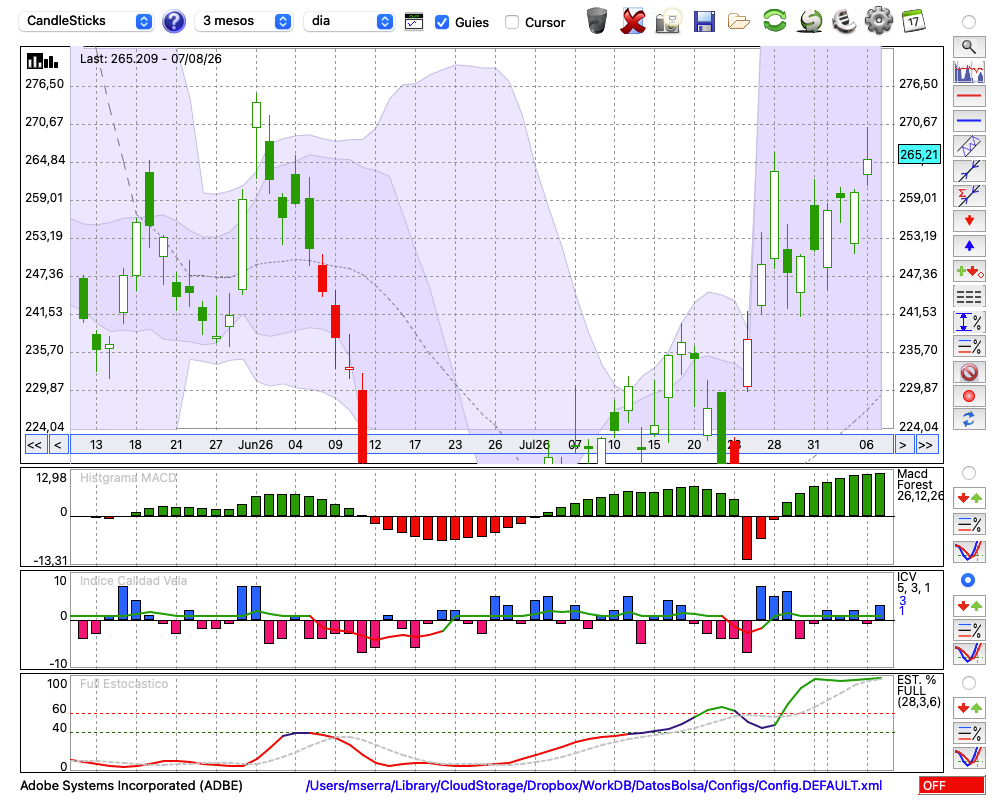
Task: Open the 3 mesos period dropdown
Action: (x=244, y=21)
